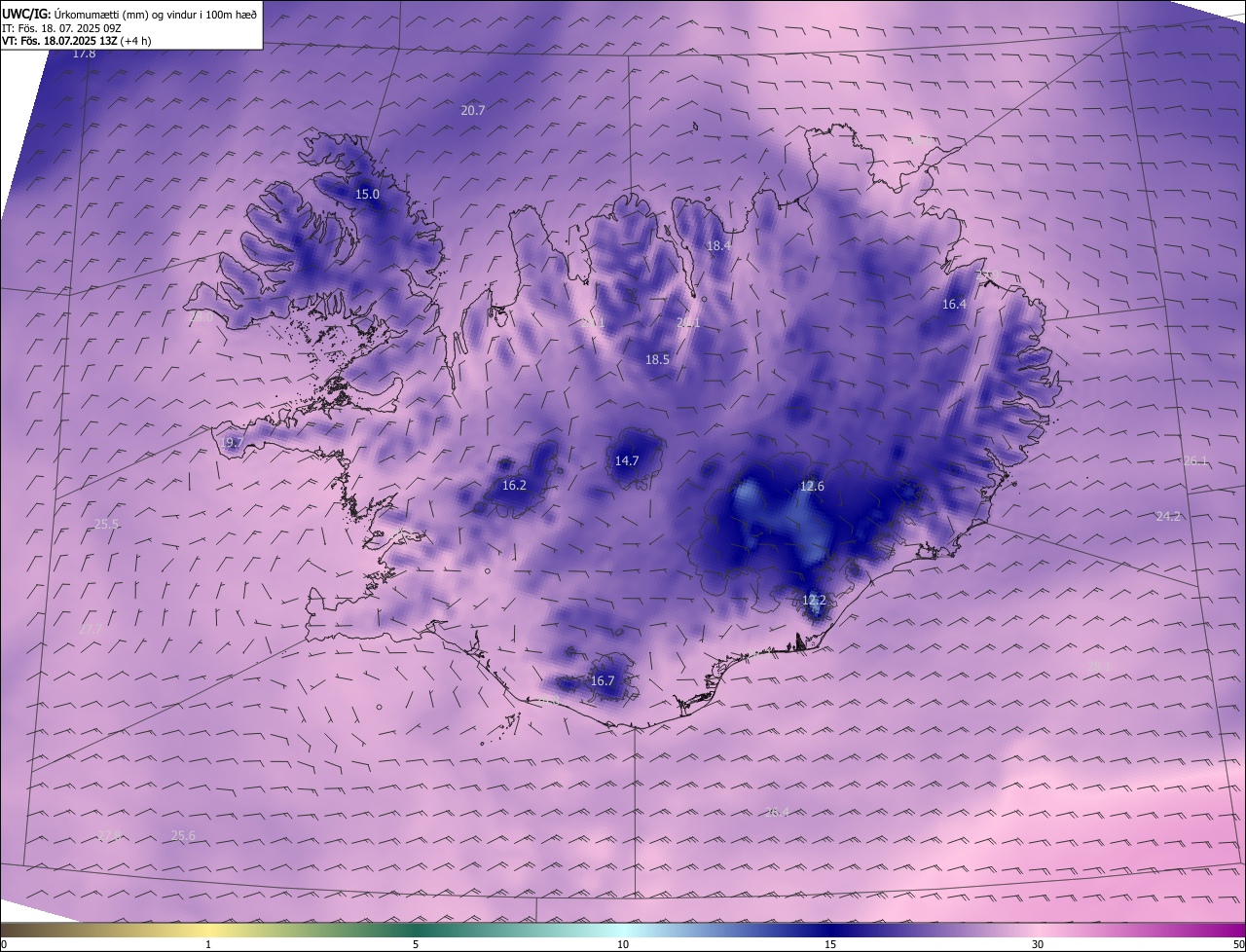
Task: Click the 30 tick on the colour scale
Action: pos(1038,944)
